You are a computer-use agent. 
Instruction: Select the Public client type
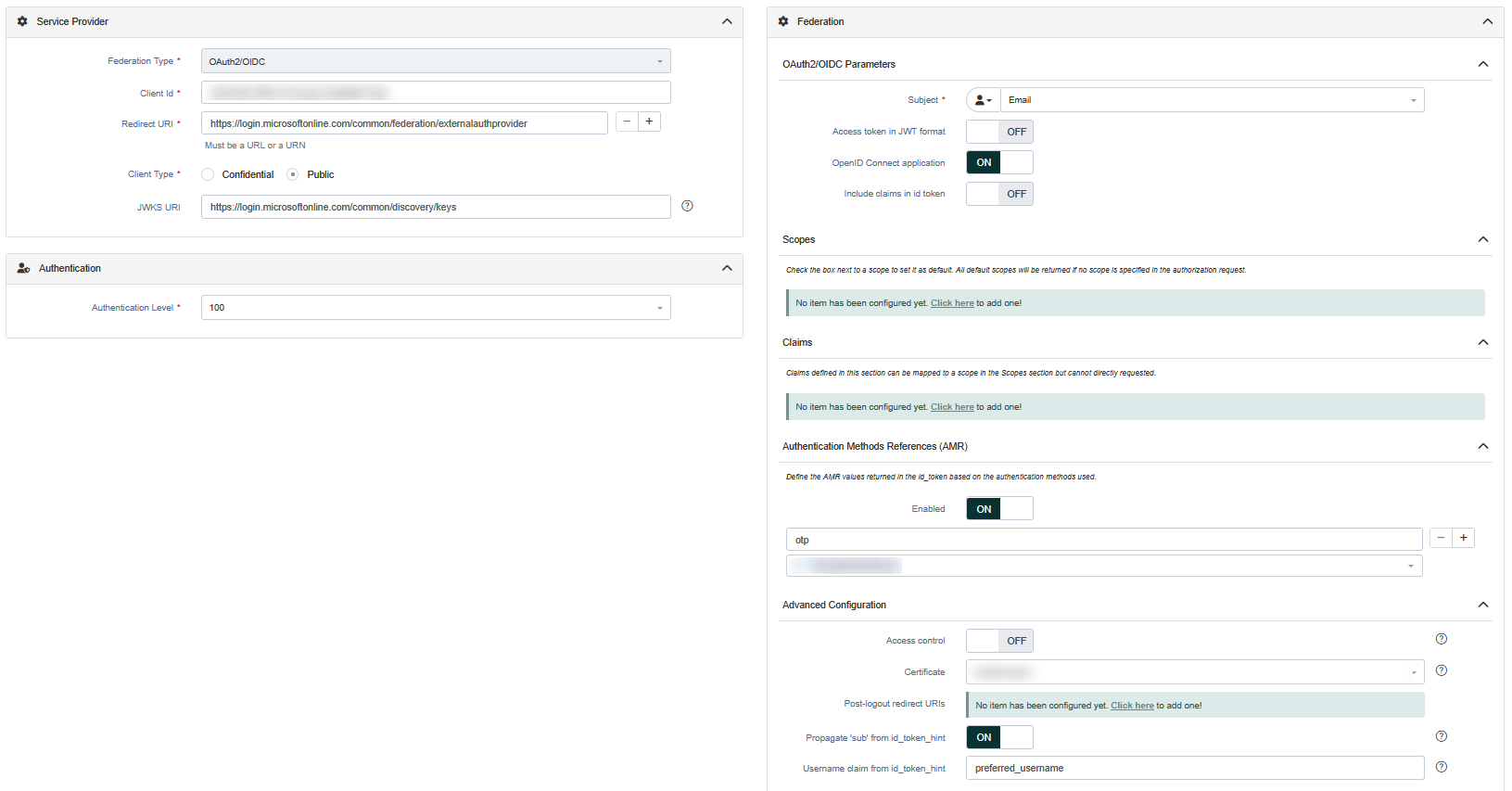pos(293,174)
